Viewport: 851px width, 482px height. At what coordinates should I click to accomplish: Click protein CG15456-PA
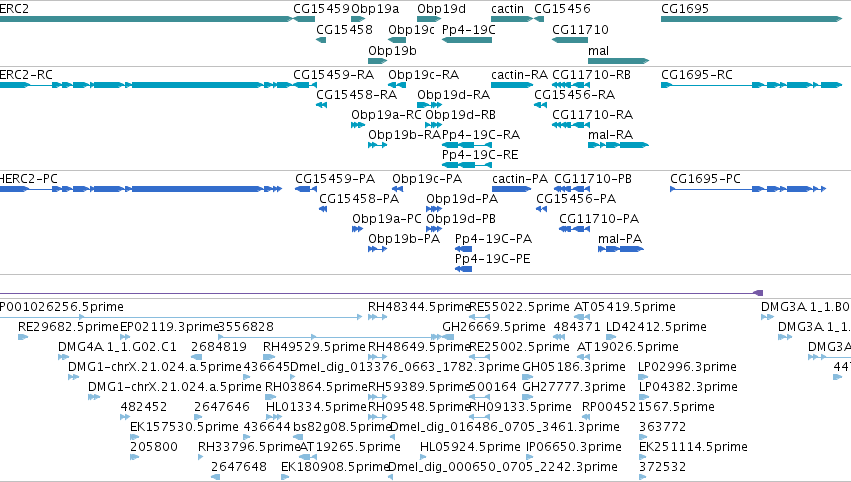click(x=576, y=199)
